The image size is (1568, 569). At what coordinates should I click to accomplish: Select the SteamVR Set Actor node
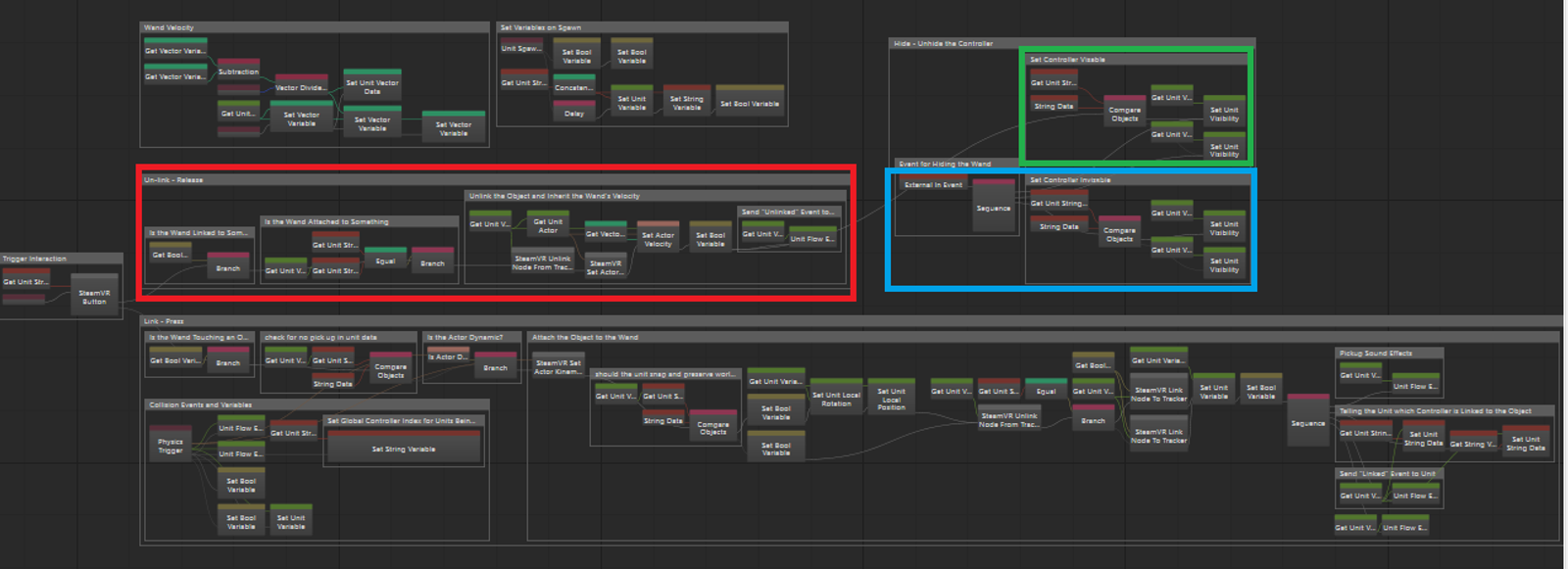click(604, 264)
